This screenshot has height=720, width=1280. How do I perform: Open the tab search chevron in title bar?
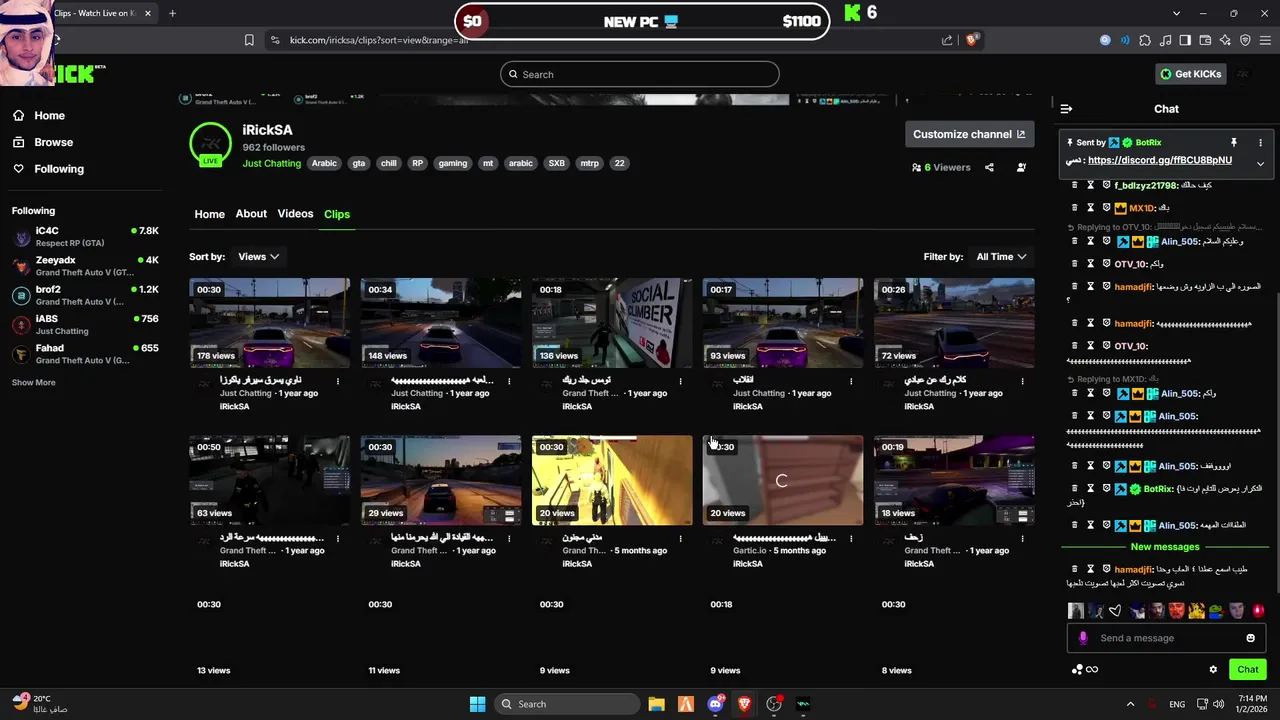[x=1176, y=13]
